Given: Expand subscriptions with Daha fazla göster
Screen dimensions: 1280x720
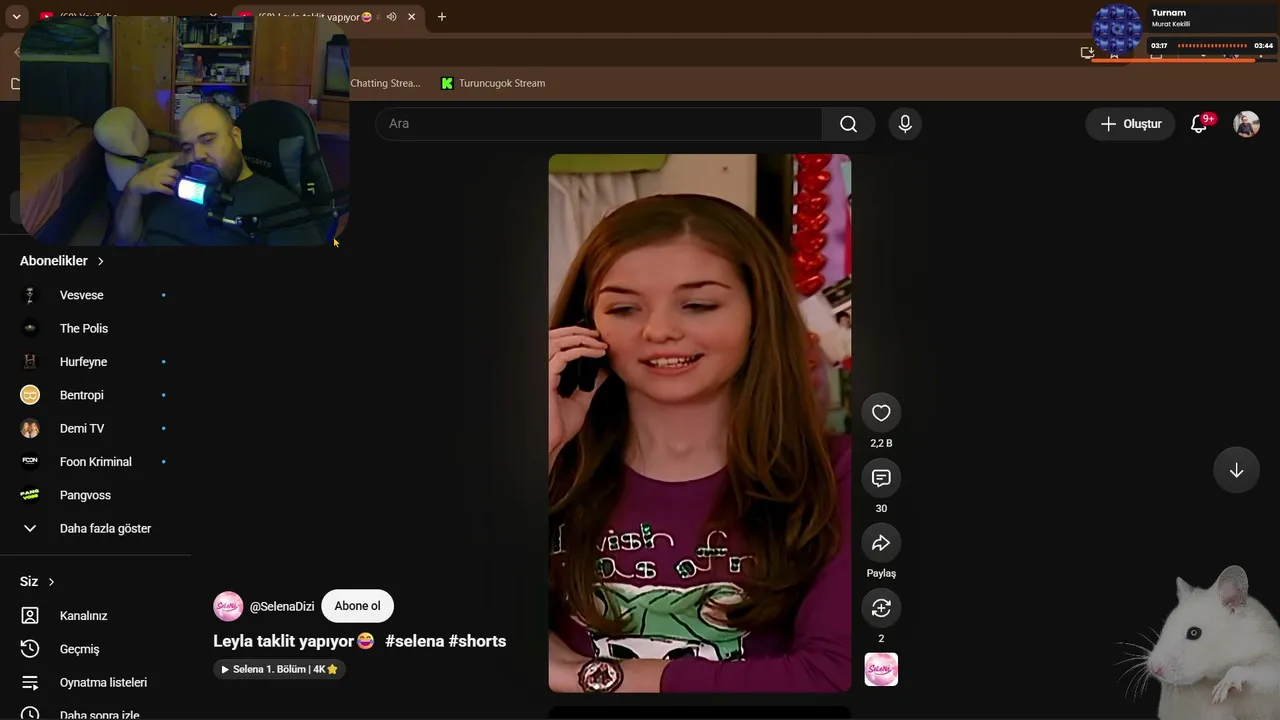Looking at the screenshot, I should pyautogui.click(x=95, y=528).
